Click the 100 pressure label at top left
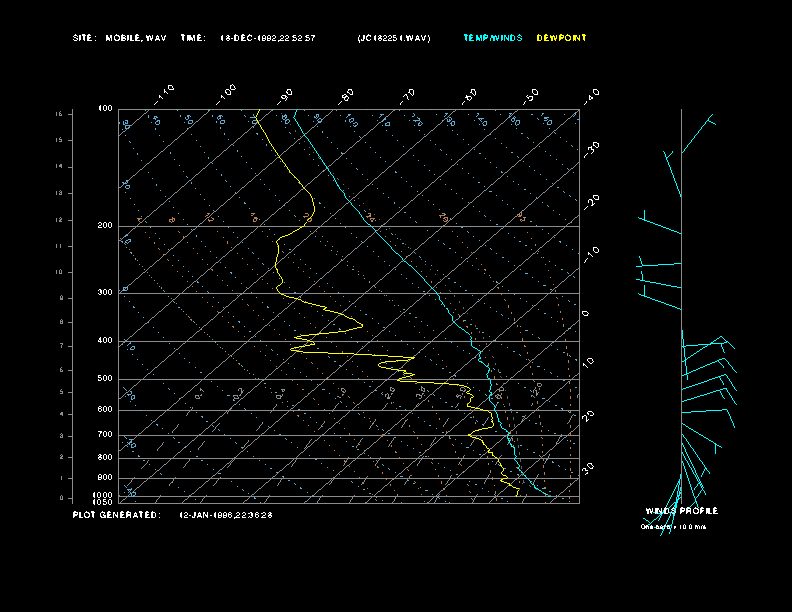The width and height of the screenshot is (792, 612). [105, 108]
